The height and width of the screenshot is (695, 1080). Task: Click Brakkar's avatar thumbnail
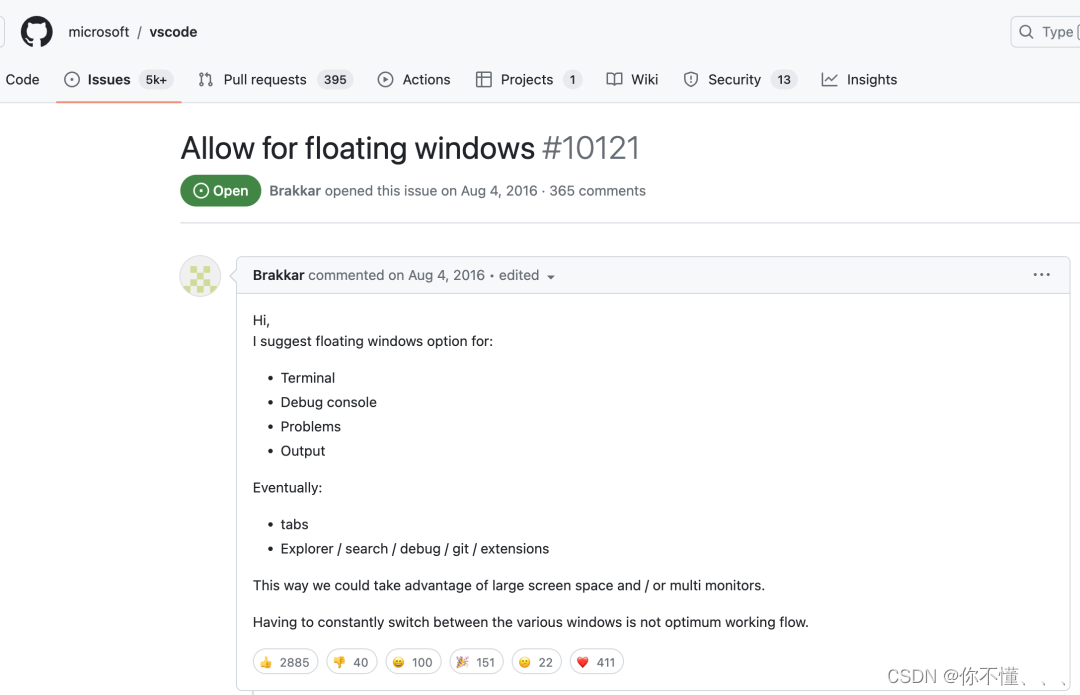200,277
